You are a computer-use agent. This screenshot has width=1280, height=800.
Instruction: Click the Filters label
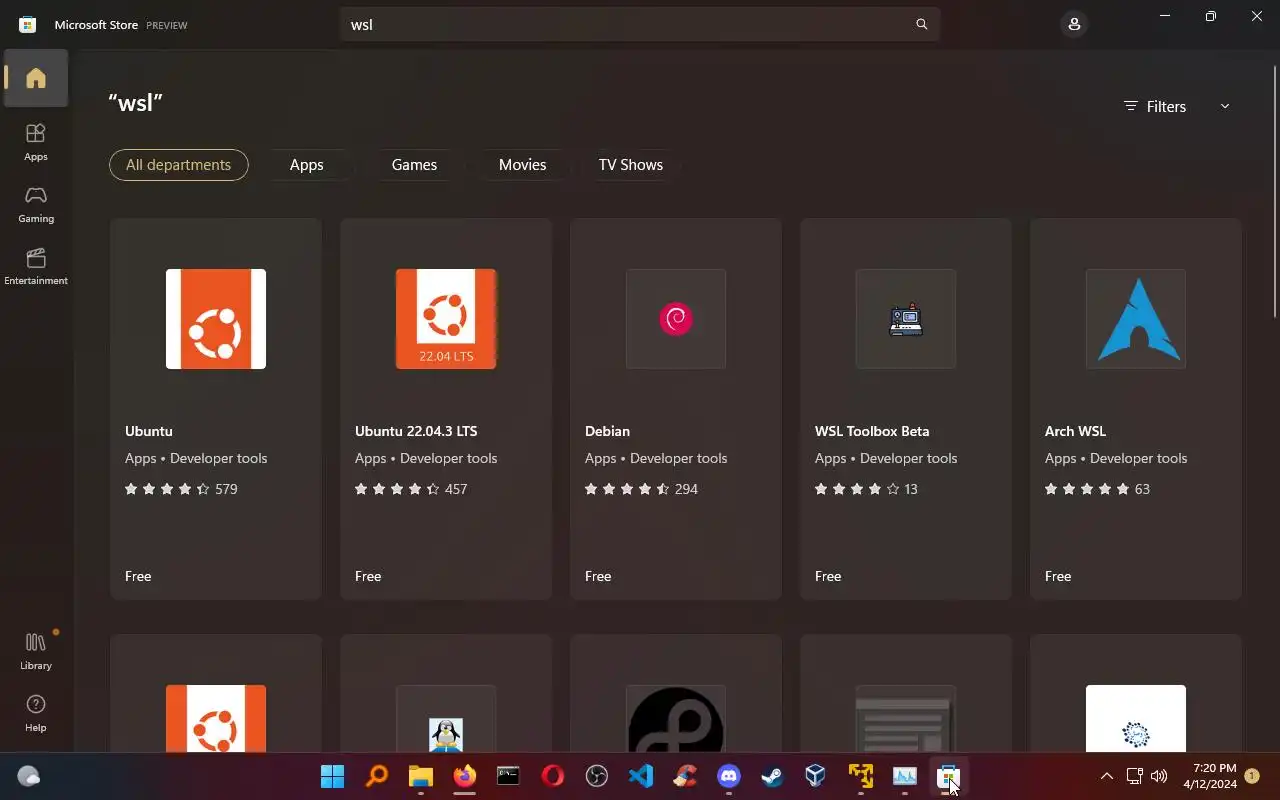tap(1166, 106)
